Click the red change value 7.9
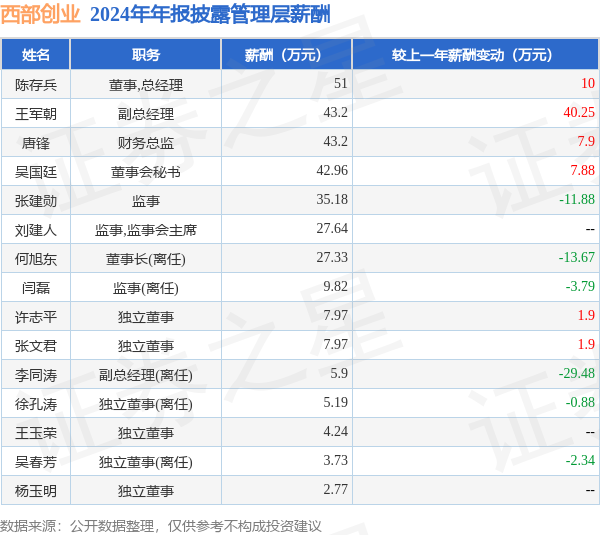600x535 pixels. 586,141
